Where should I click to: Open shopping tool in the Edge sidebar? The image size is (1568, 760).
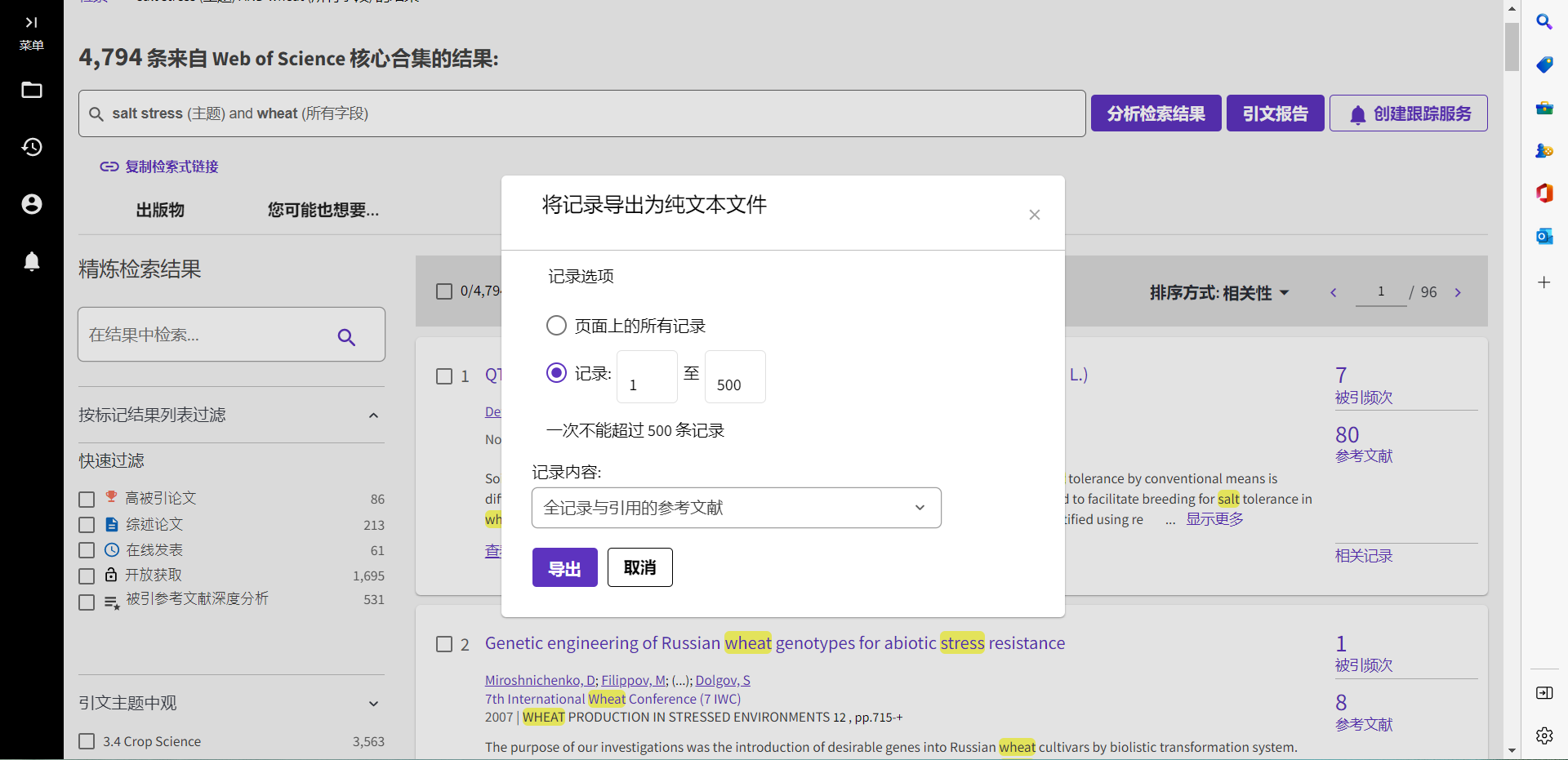pos(1544,65)
